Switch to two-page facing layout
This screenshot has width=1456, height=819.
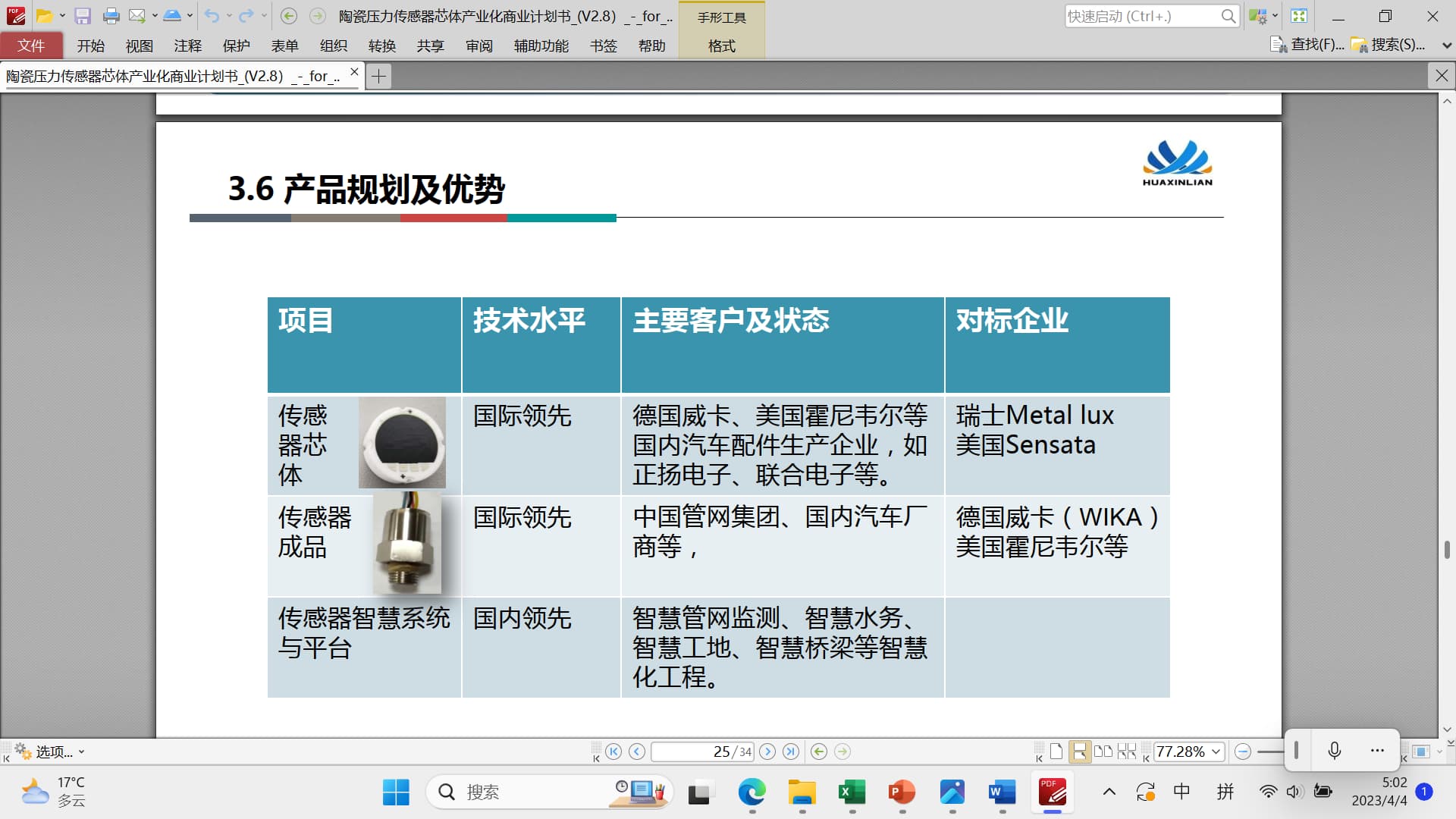[1103, 752]
